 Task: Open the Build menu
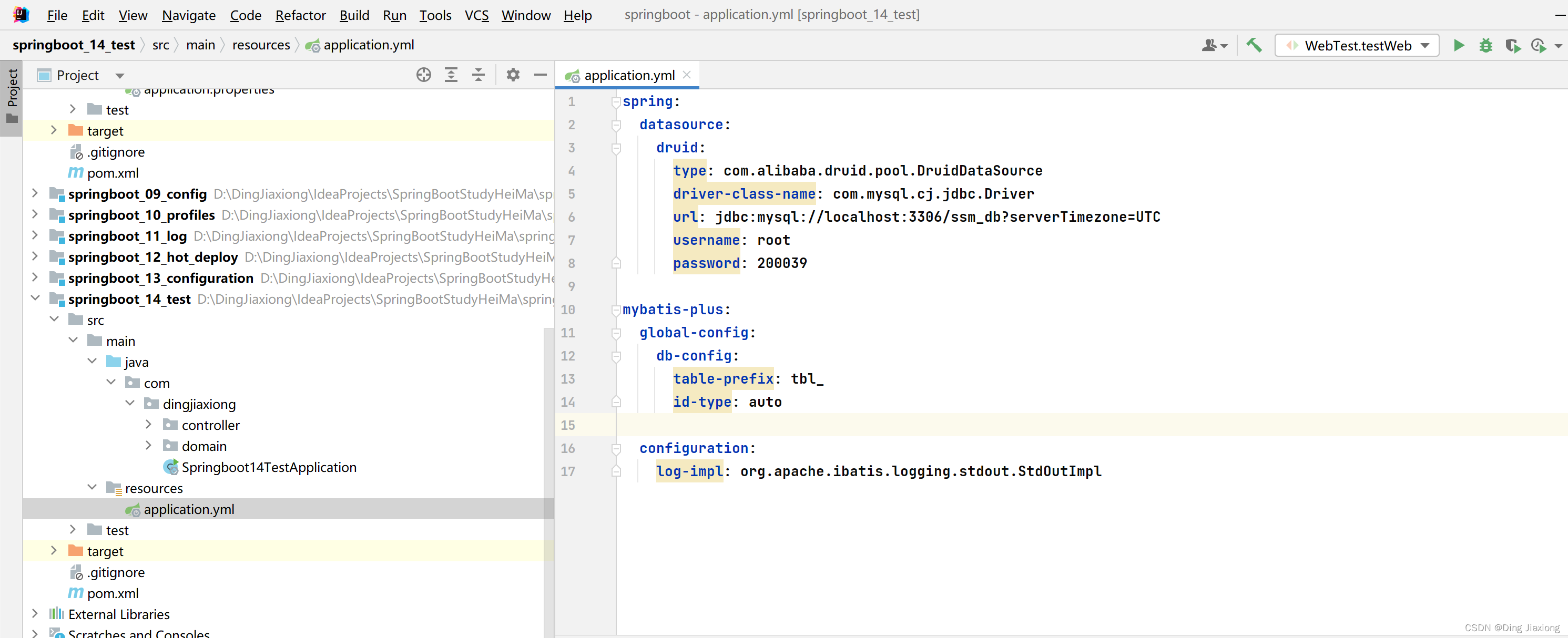[x=354, y=15]
